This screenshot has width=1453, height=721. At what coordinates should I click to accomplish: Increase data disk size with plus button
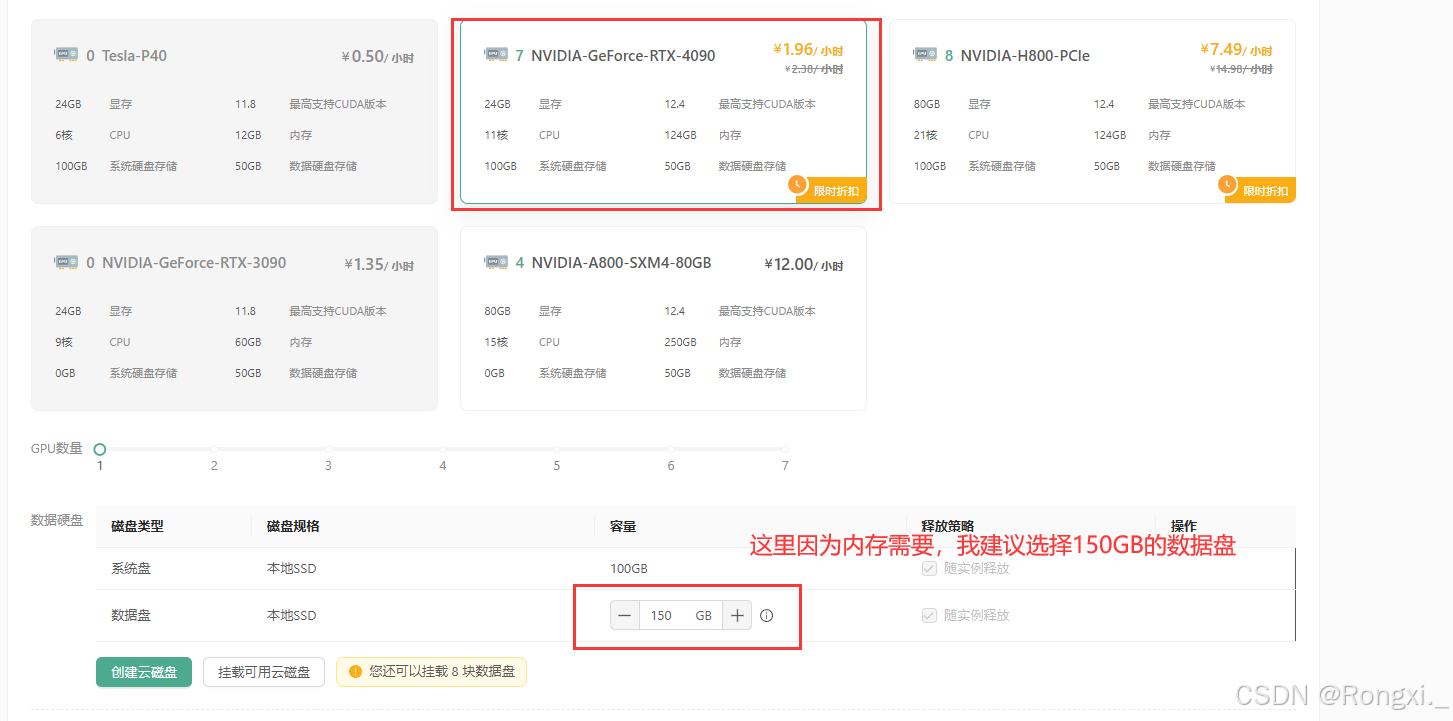coord(737,616)
